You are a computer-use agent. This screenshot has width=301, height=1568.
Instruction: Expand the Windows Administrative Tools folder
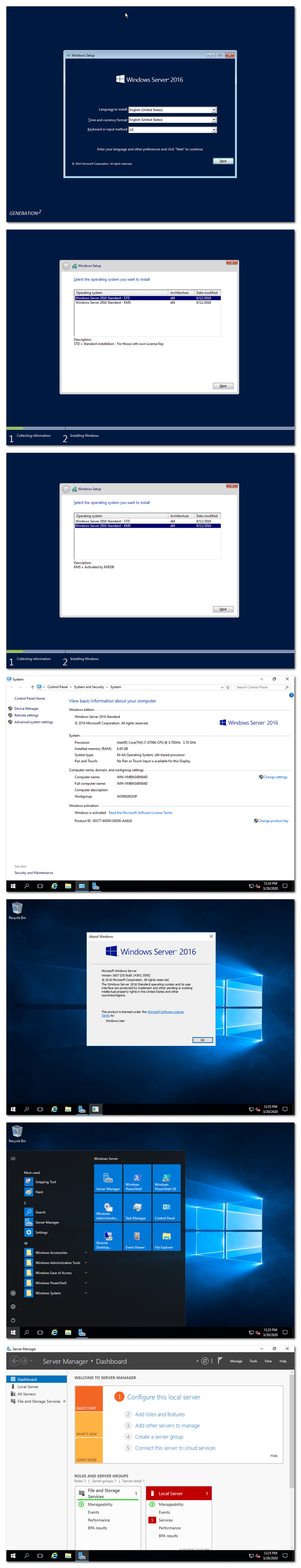pyautogui.click(x=56, y=1262)
